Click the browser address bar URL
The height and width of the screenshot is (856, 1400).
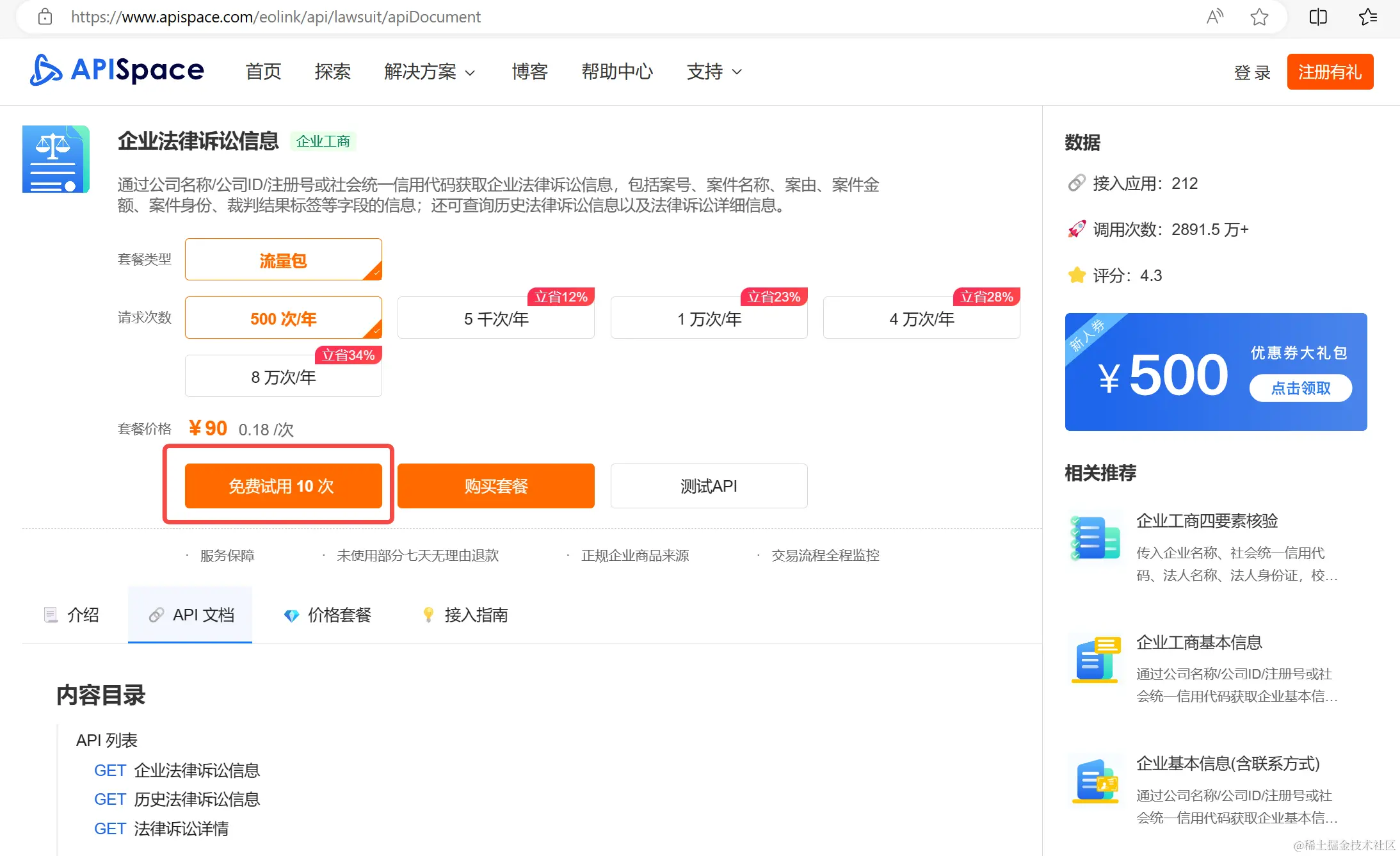275,17
